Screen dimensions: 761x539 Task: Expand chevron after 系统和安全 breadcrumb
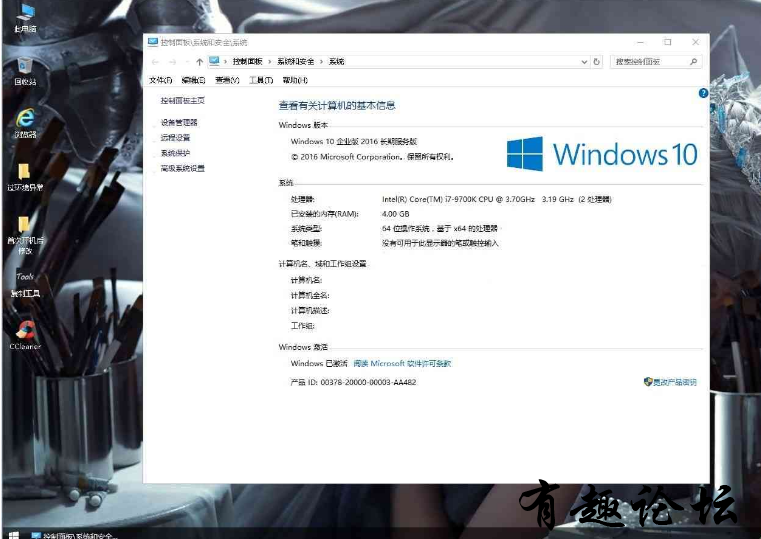tap(321, 62)
